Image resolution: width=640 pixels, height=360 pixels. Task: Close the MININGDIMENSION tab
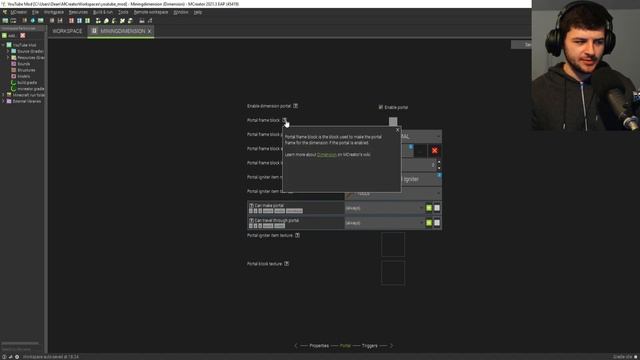pyautogui.click(x=150, y=31)
